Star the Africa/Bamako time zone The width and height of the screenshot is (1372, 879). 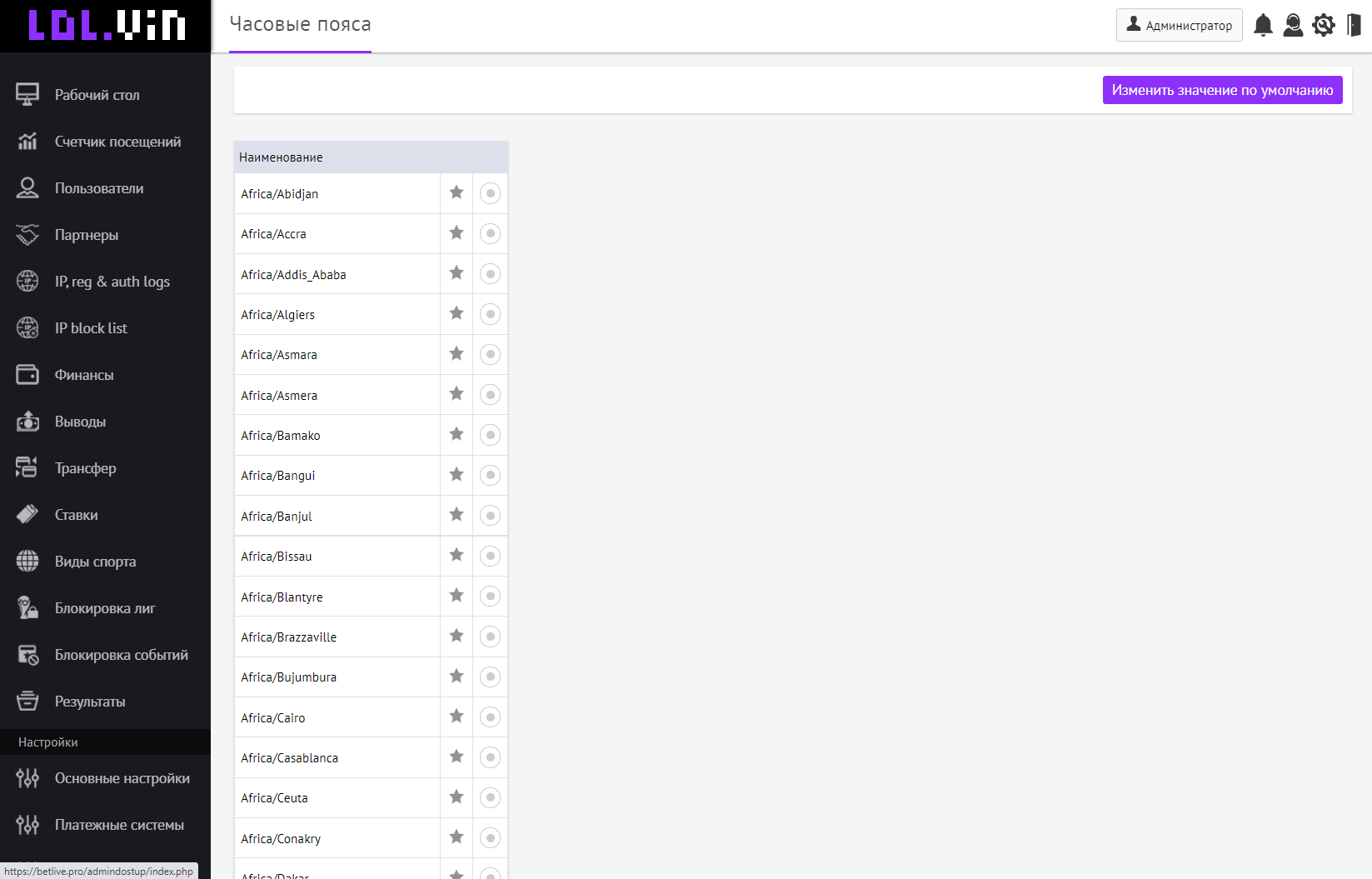pyautogui.click(x=457, y=434)
